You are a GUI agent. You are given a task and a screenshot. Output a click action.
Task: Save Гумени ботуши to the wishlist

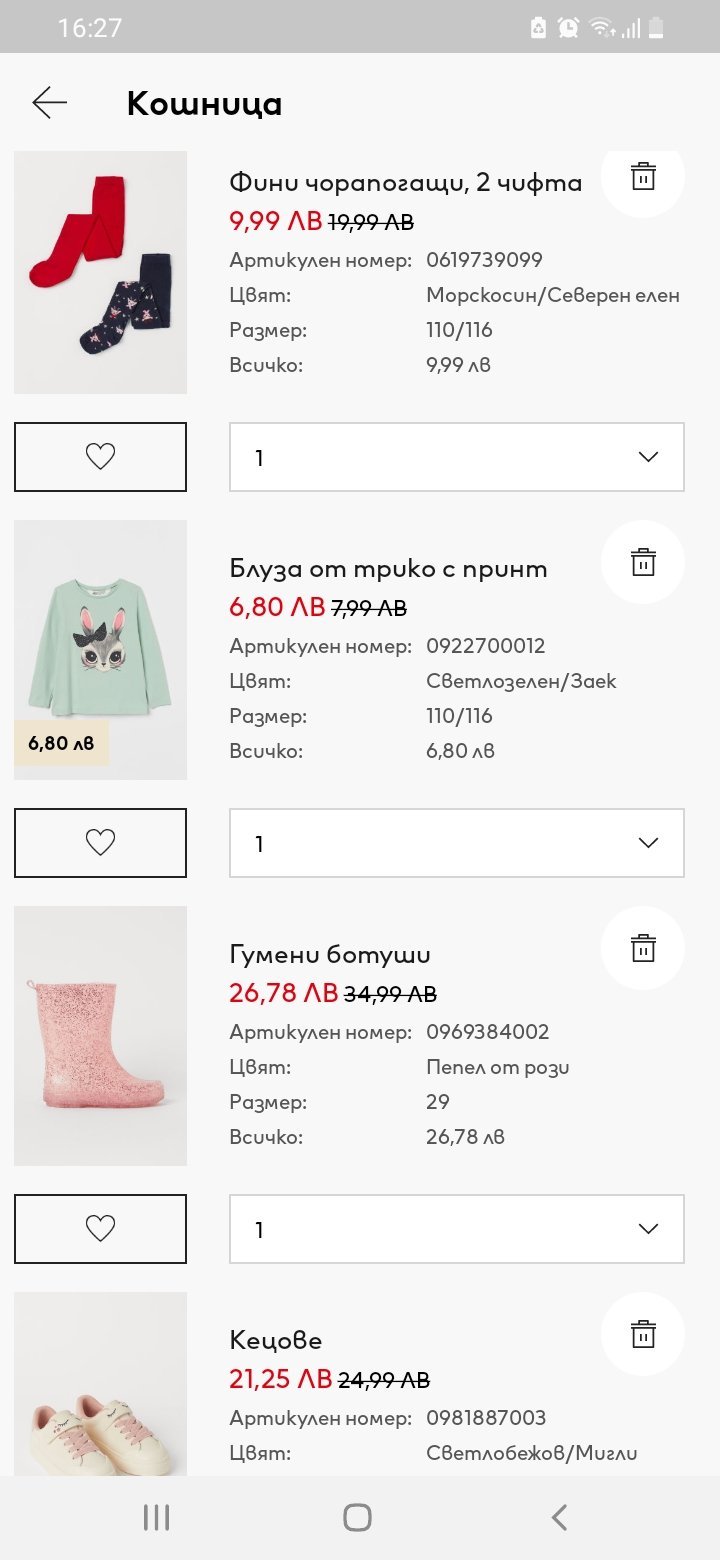pyautogui.click(x=100, y=1229)
